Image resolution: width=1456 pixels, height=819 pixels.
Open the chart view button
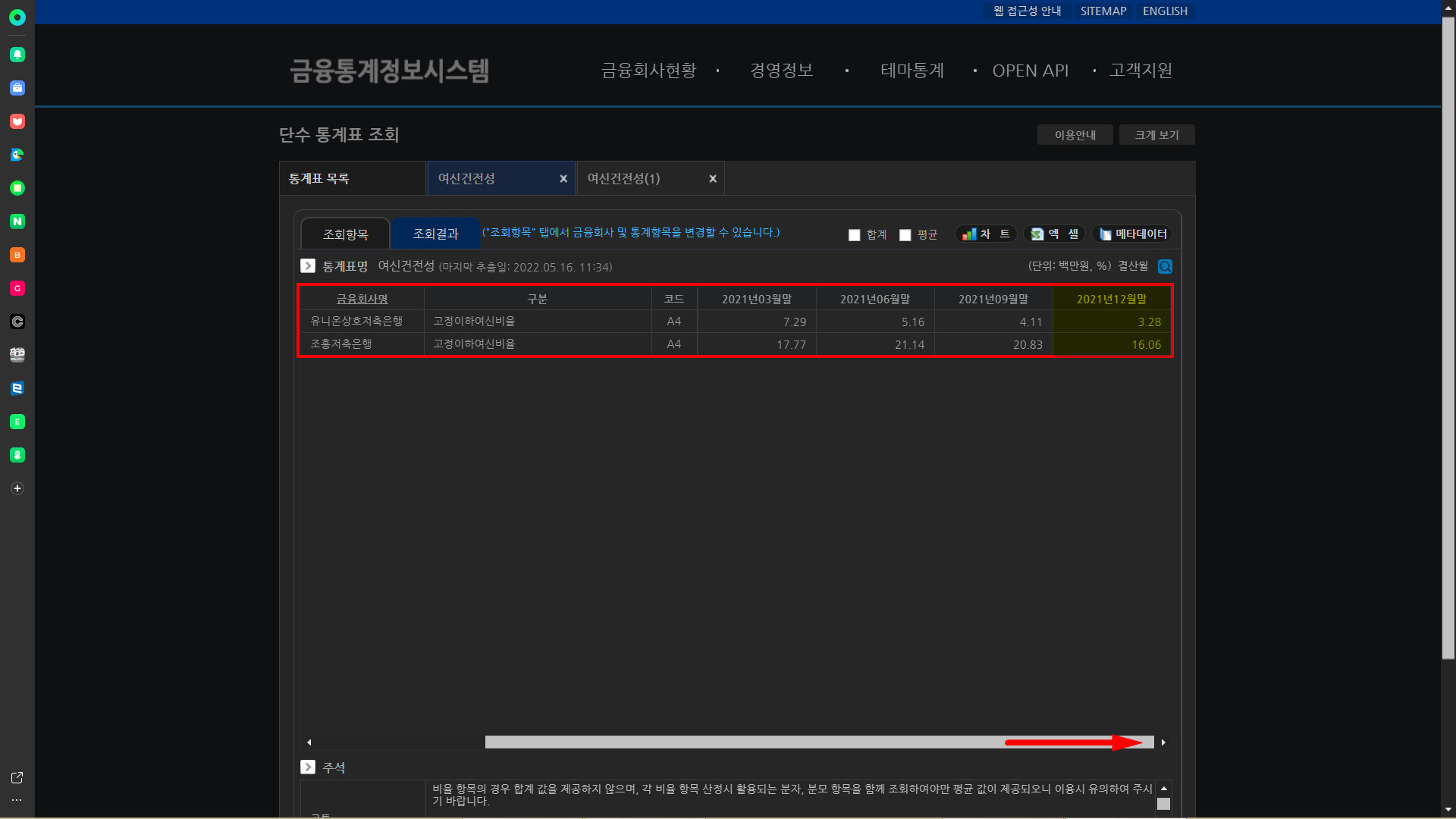986,234
